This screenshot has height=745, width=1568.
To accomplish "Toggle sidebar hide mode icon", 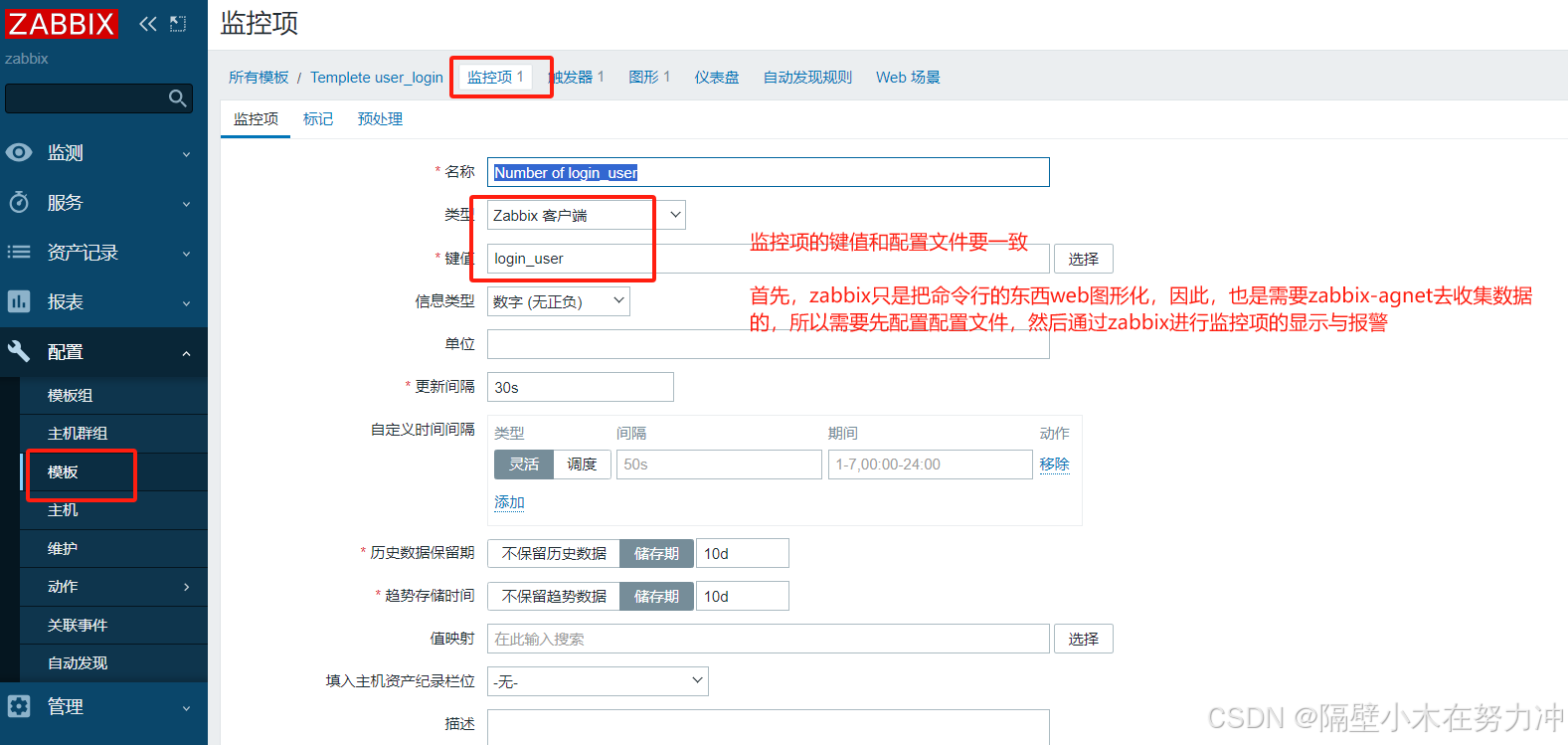I will [x=178, y=24].
